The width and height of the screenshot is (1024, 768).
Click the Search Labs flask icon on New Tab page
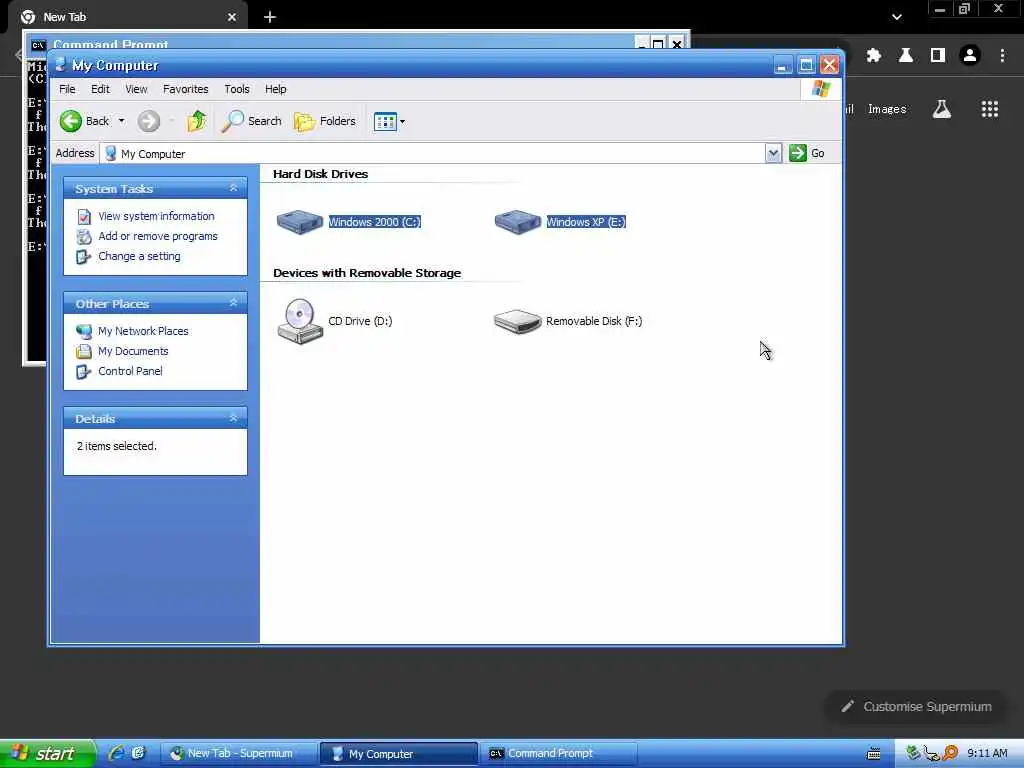coord(941,109)
